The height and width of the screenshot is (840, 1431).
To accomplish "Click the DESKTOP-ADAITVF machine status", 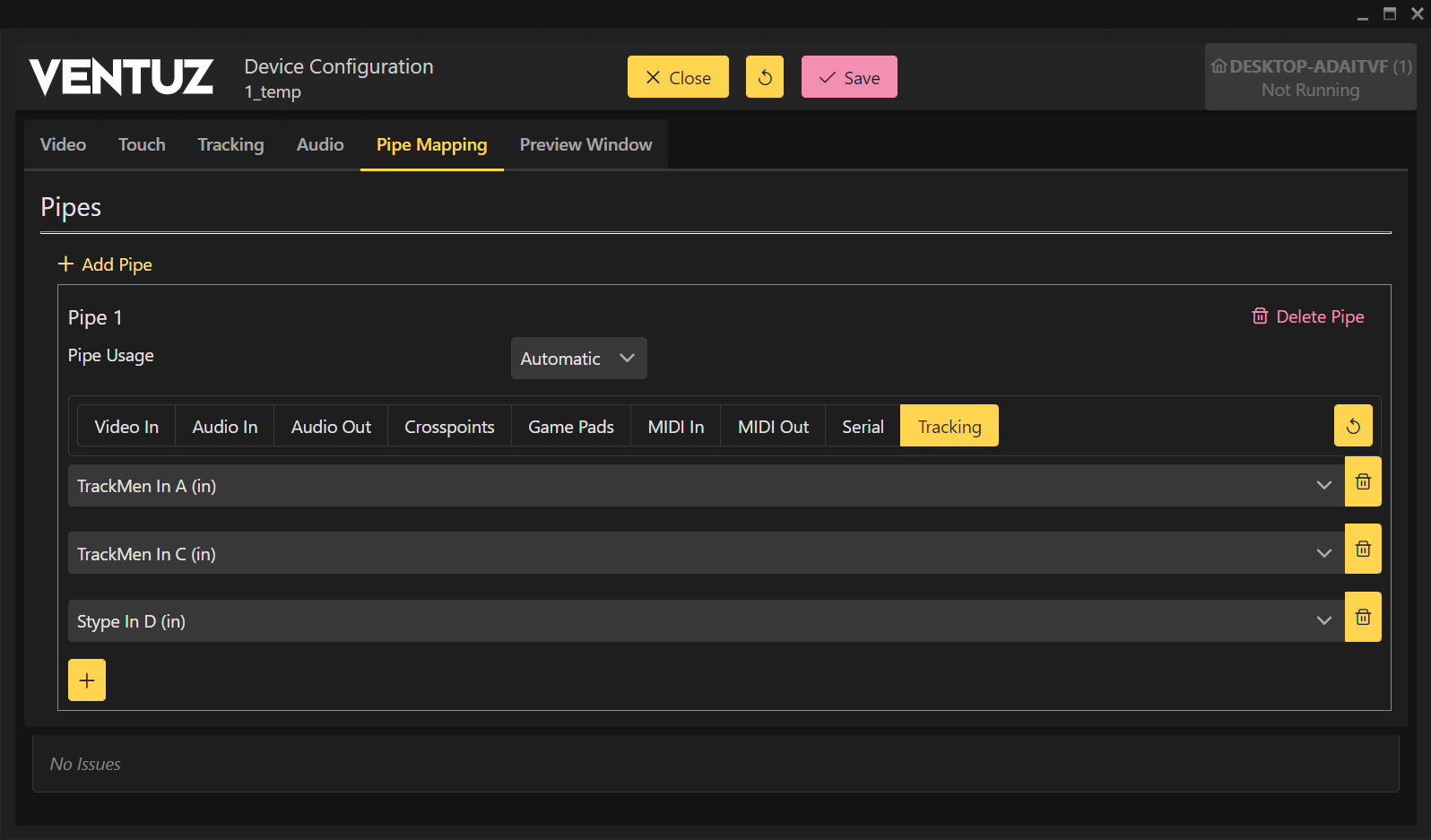I will point(1310,78).
